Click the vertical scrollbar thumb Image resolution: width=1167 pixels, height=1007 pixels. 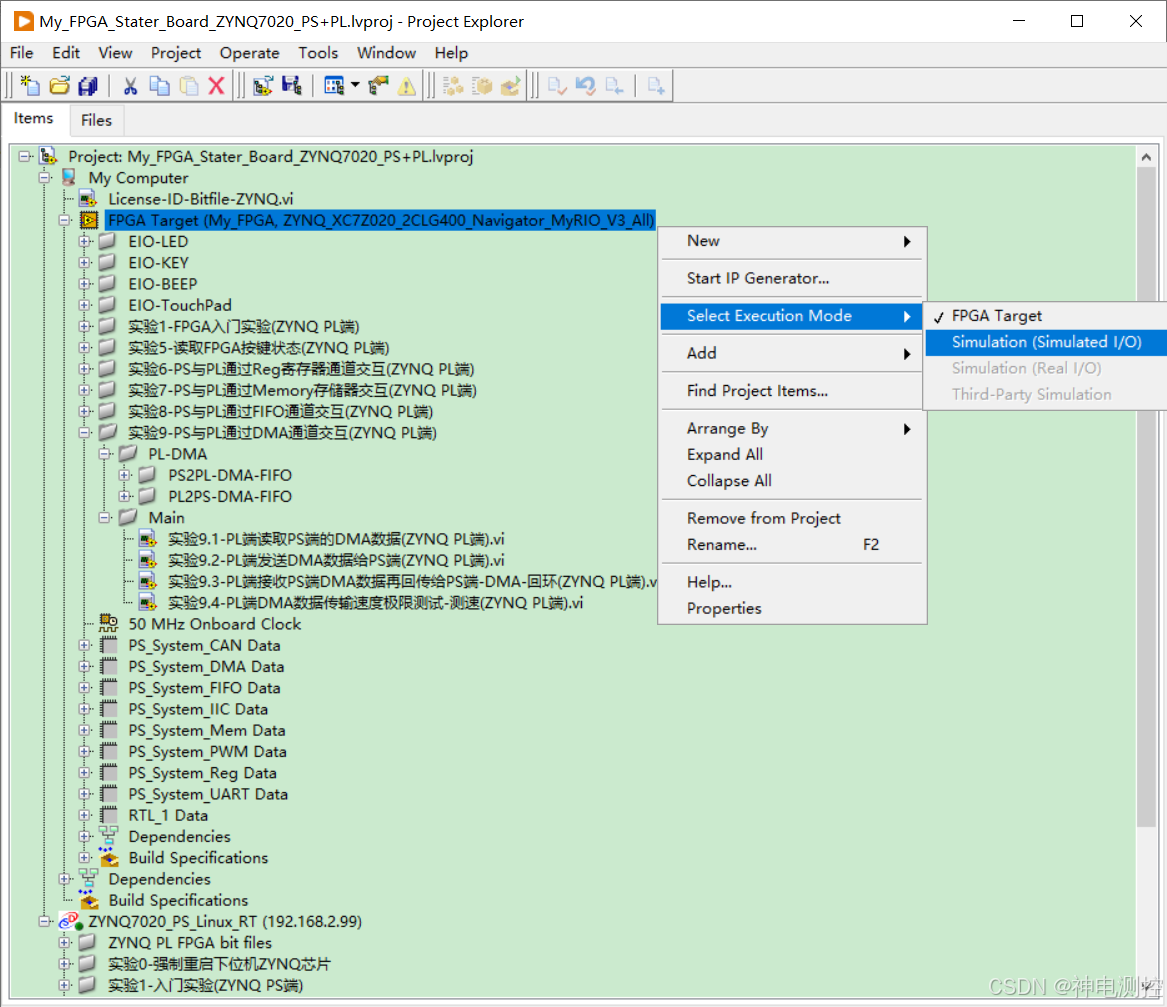click(x=1146, y=496)
